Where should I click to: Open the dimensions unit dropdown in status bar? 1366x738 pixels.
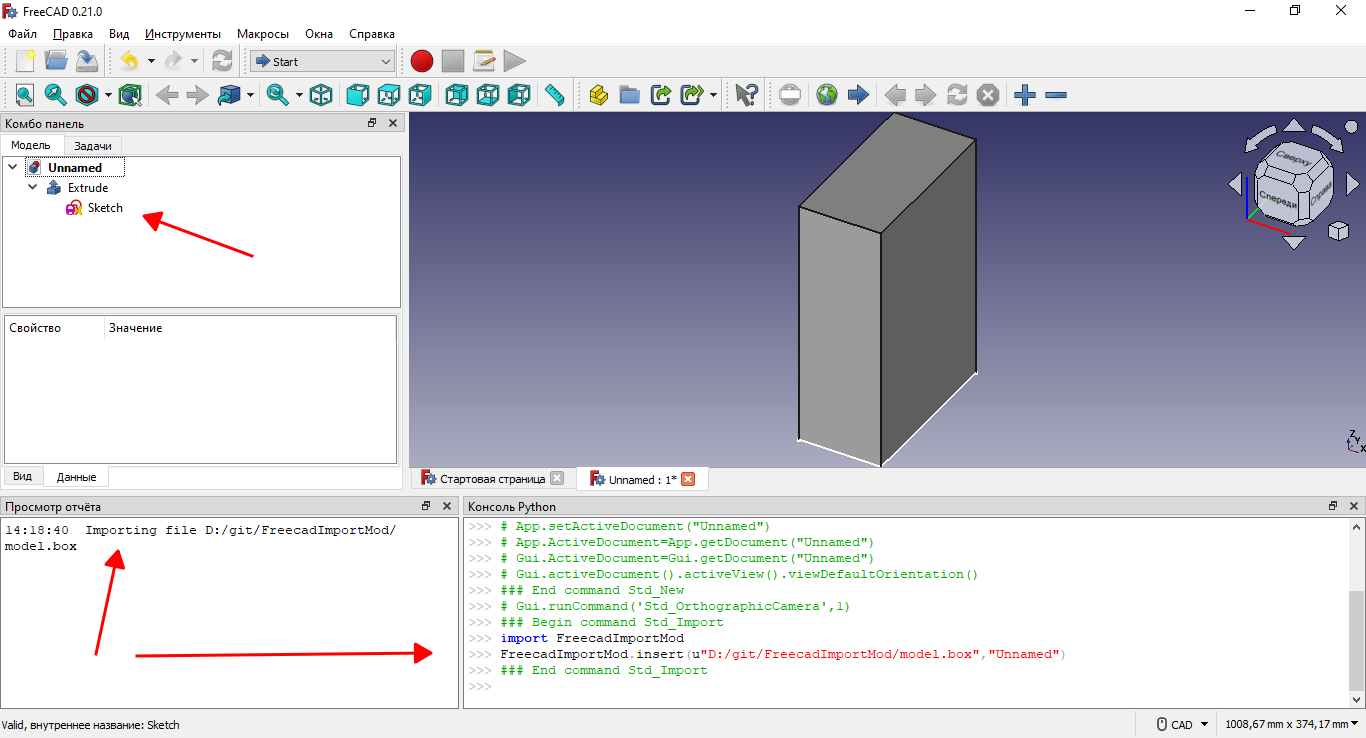click(x=1292, y=724)
